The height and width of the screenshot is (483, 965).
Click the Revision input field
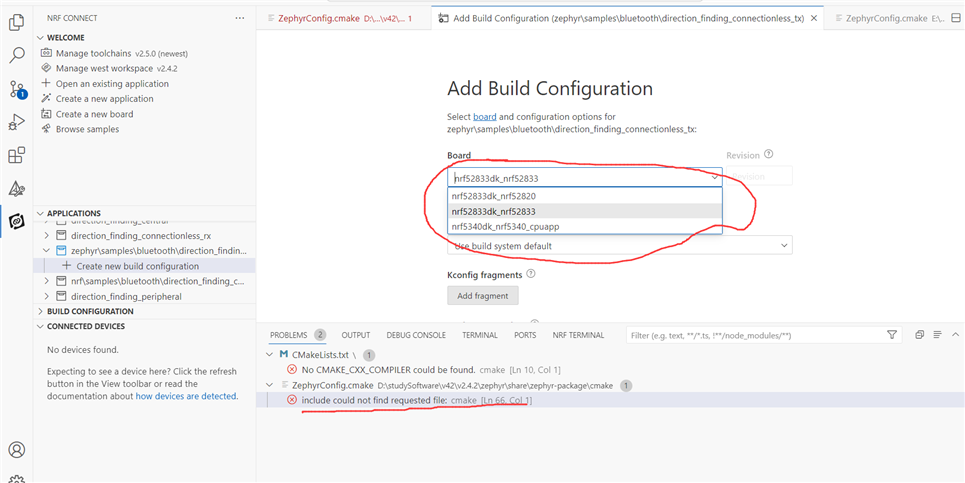click(759, 176)
